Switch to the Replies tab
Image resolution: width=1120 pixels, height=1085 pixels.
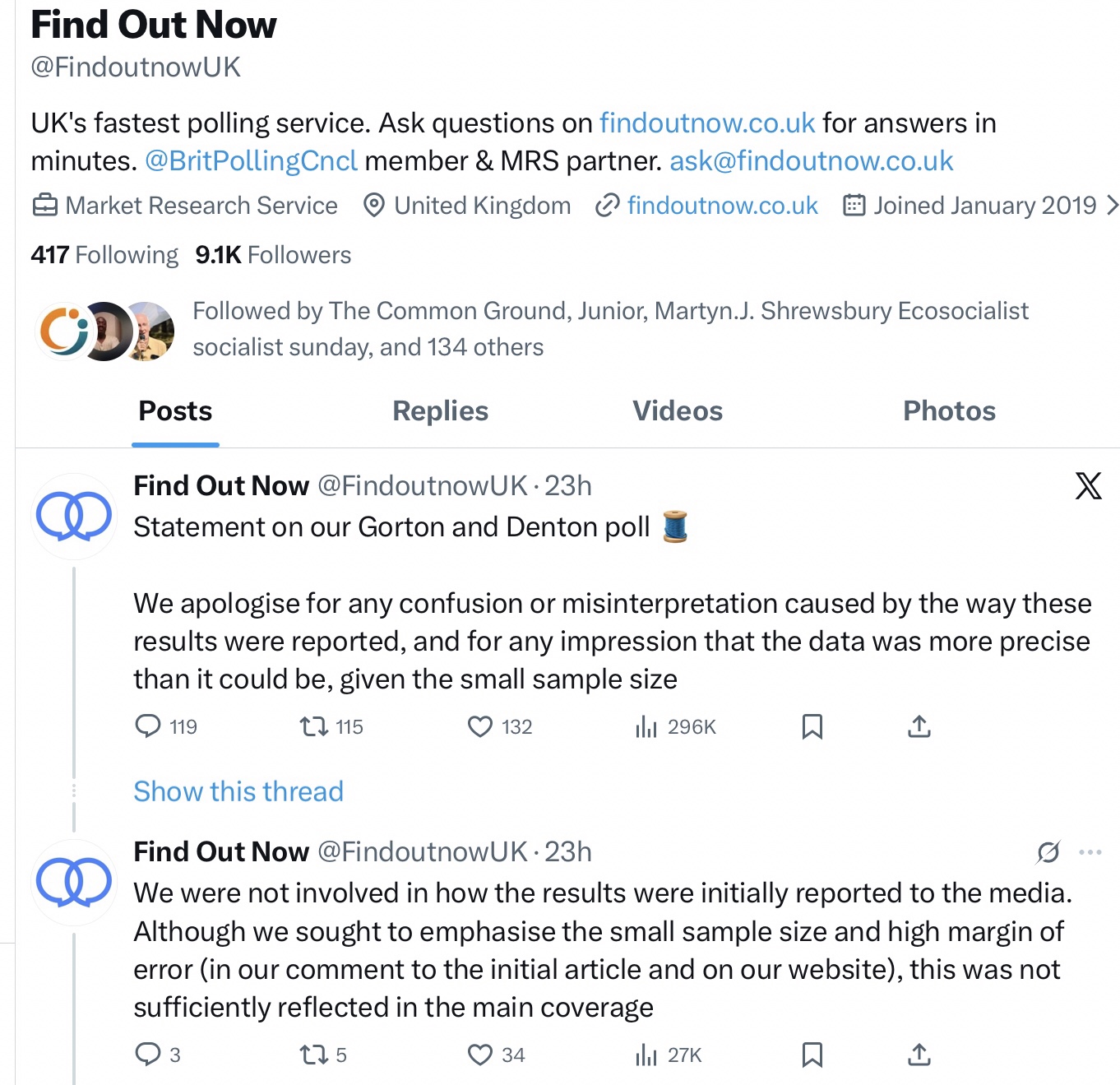click(x=440, y=411)
